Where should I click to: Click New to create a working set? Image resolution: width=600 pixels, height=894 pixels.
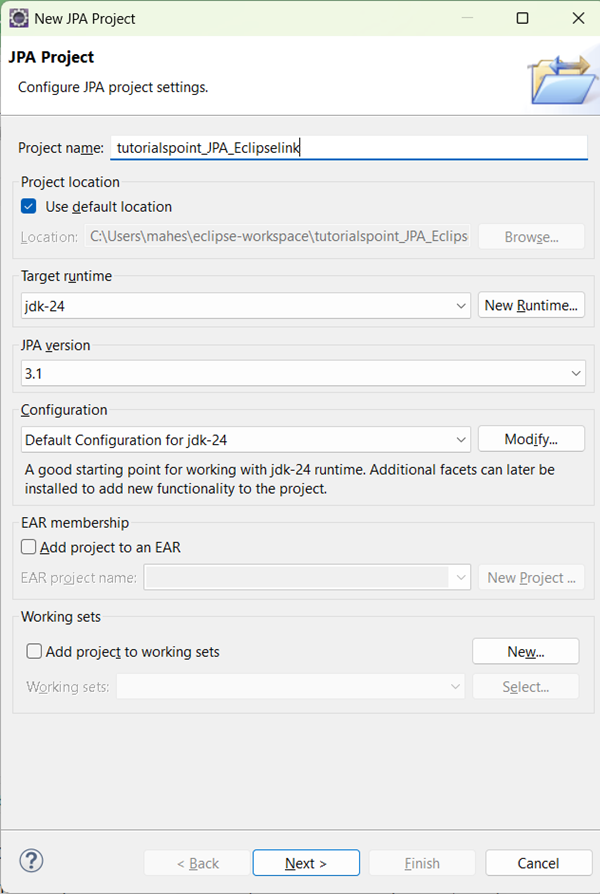pyautogui.click(x=525, y=651)
